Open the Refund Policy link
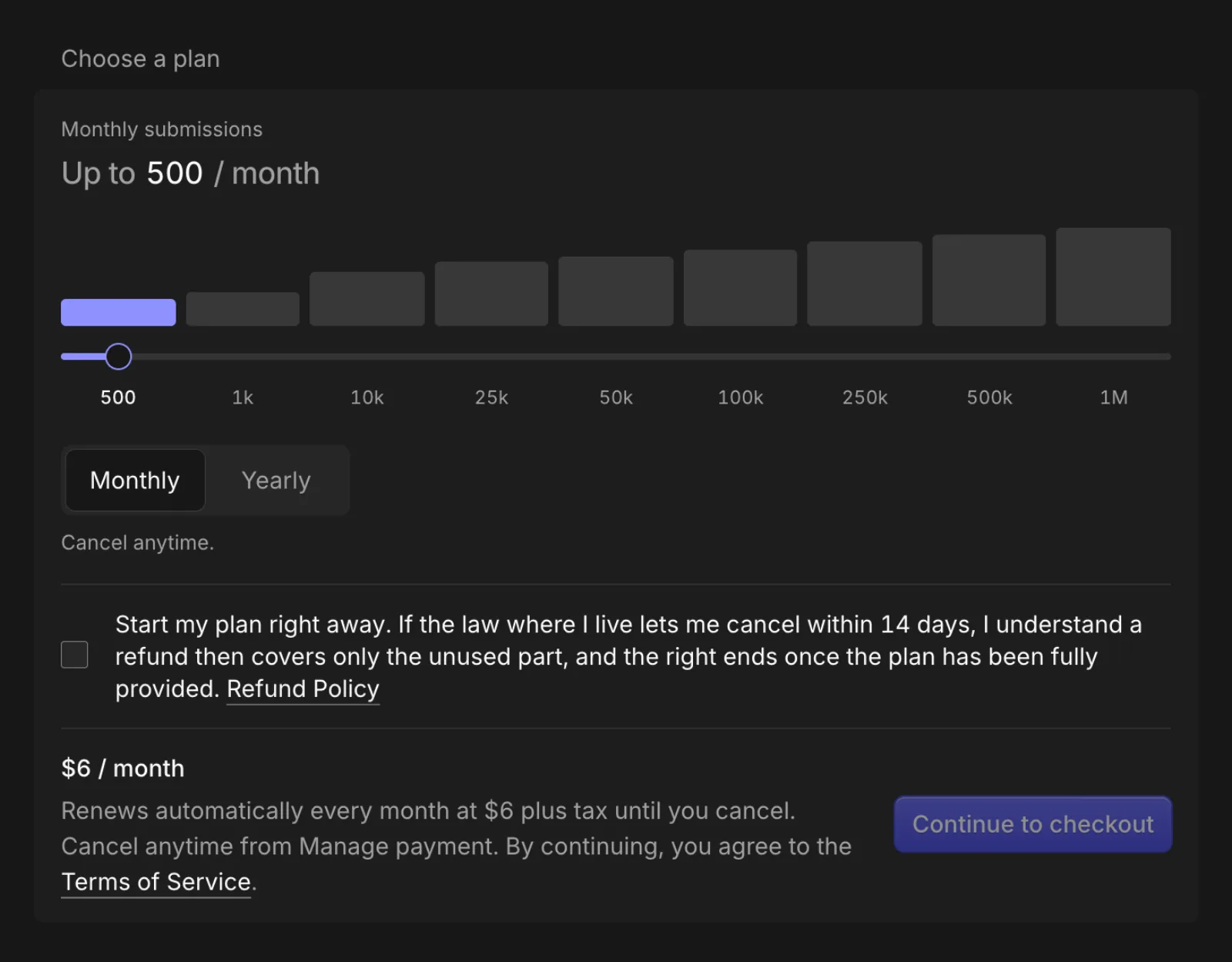 pos(303,689)
